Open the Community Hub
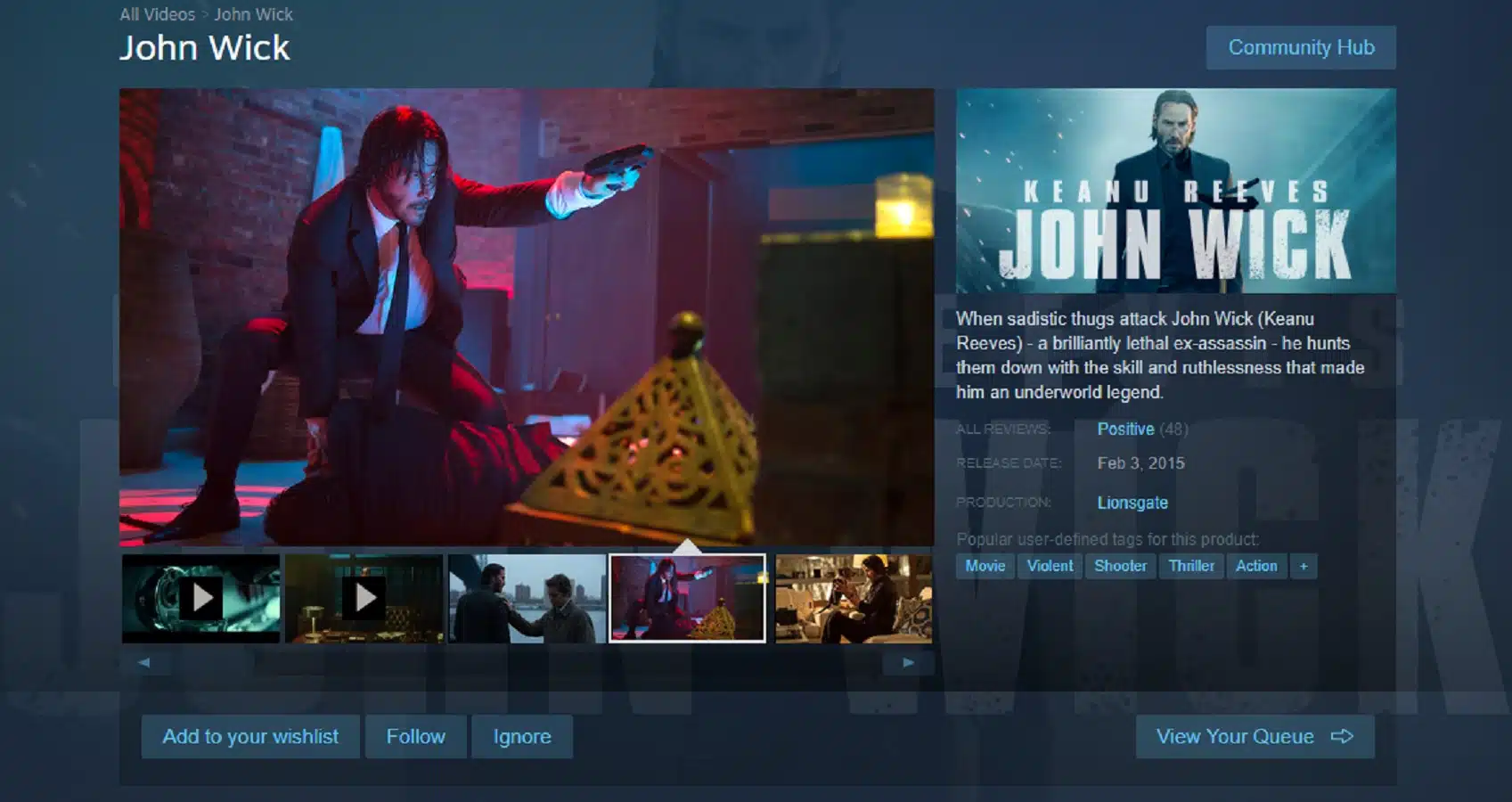This screenshot has height=802, width=1512. tap(1300, 47)
